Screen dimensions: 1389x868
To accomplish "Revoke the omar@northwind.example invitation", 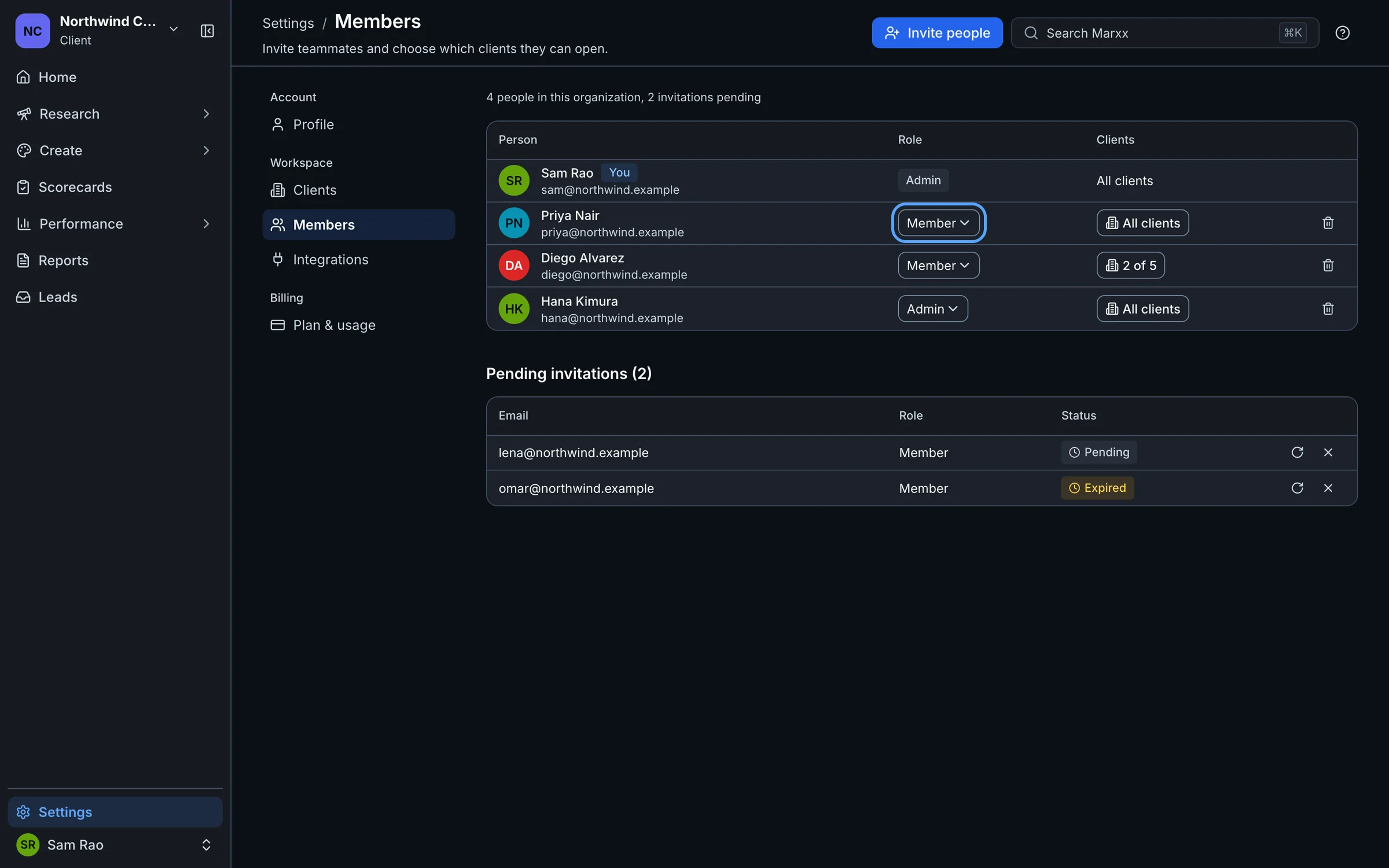I will (1328, 488).
